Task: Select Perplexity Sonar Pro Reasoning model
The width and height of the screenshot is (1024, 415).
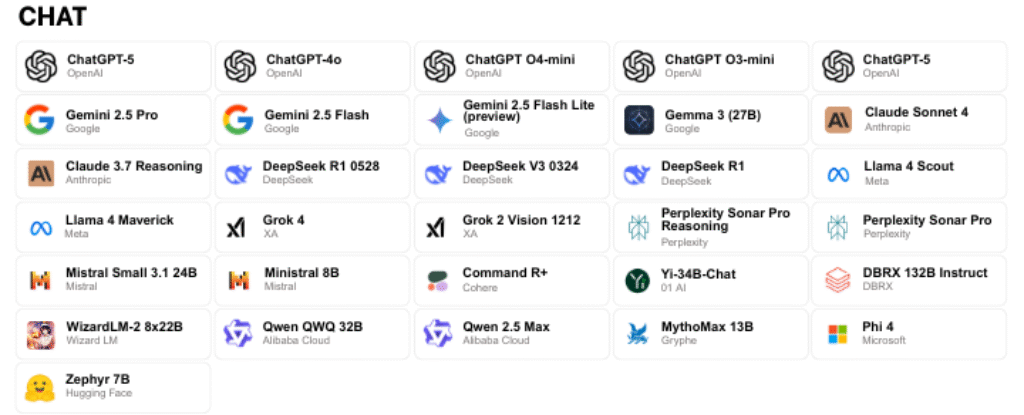Action: [x=710, y=227]
